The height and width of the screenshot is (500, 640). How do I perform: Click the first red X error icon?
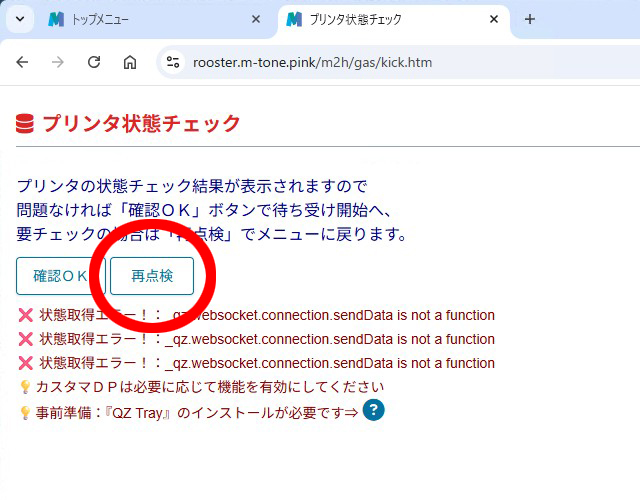pyautogui.click(x=26, y=316)
